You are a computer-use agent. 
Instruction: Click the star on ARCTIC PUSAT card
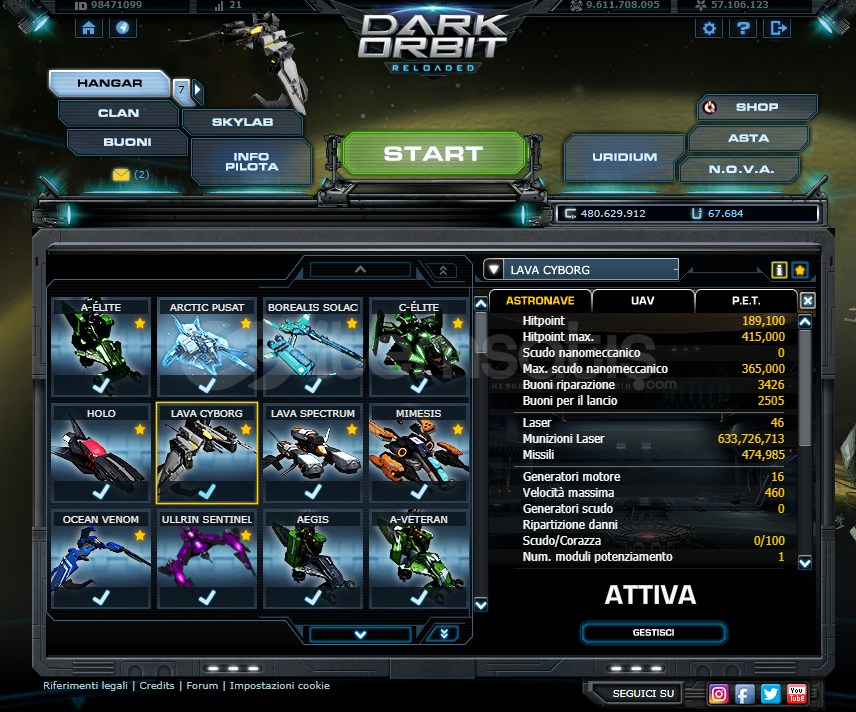[x=246, y=323]
